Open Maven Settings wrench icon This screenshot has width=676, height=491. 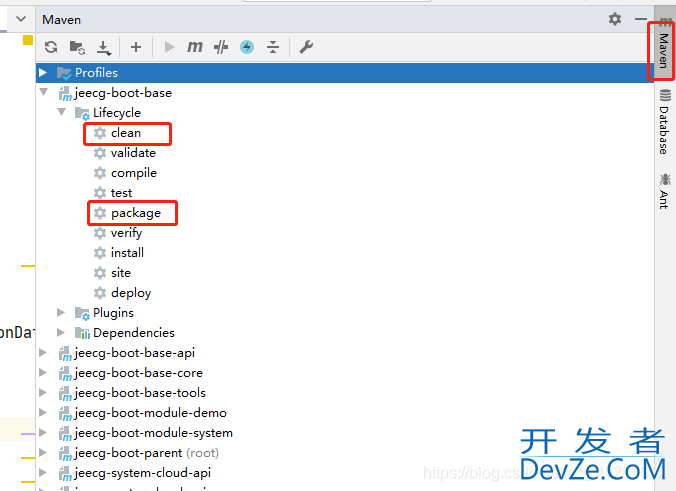click(306, 47)
